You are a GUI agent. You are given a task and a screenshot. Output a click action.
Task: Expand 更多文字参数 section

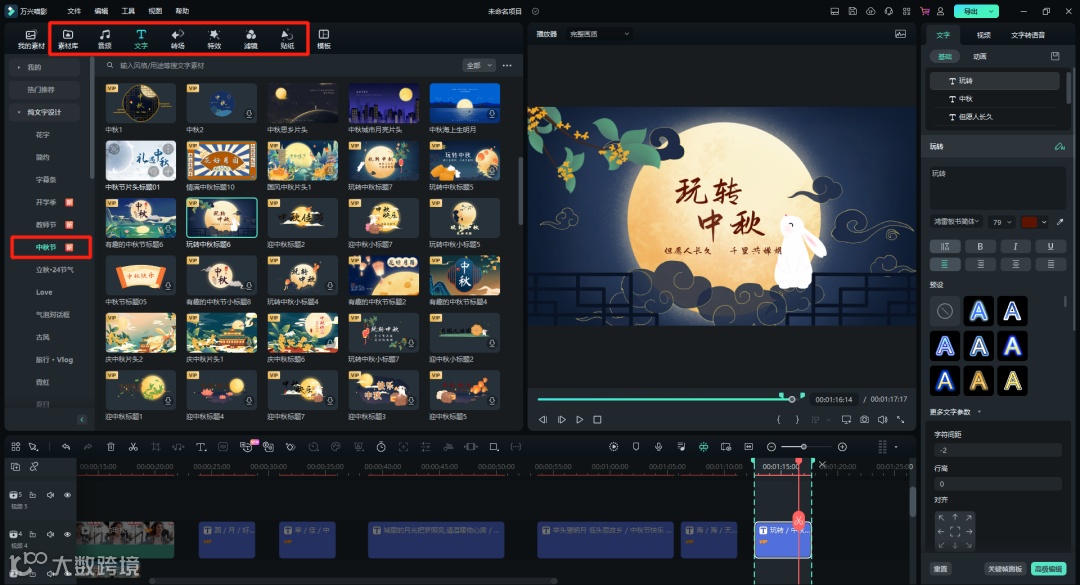955,412
